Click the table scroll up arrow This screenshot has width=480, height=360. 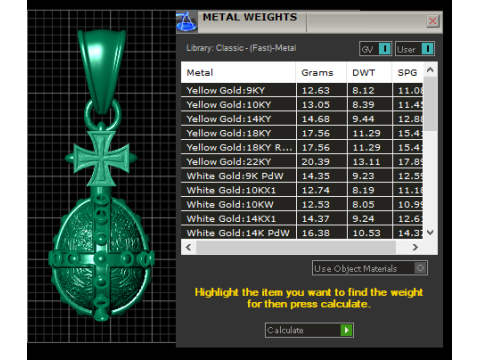point(430,70)
